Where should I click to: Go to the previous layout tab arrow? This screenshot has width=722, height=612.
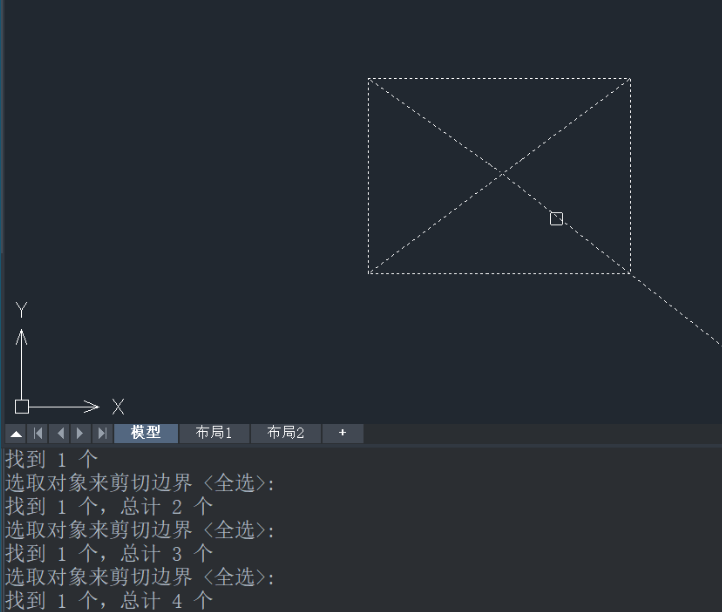pos(59,434)
